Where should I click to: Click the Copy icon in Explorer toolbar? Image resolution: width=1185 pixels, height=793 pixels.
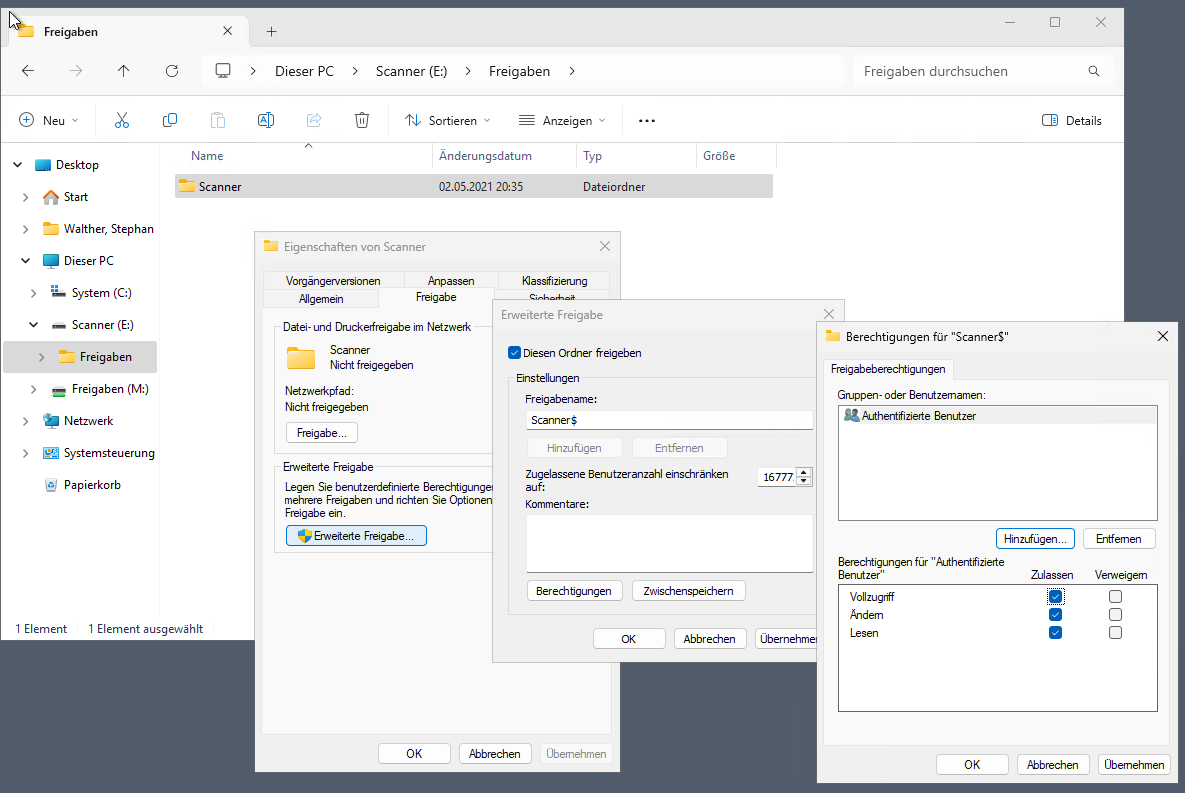point(170,120)
